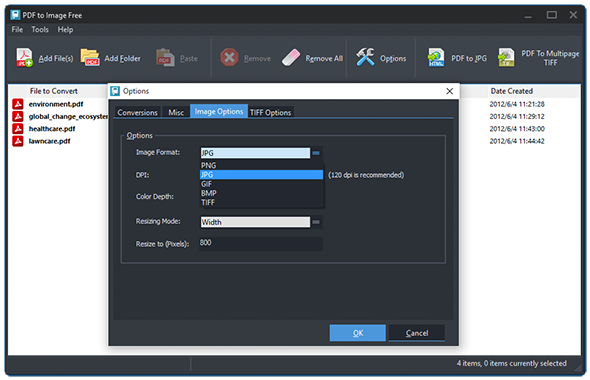Choose TIFF from the format list

point(262,202)
